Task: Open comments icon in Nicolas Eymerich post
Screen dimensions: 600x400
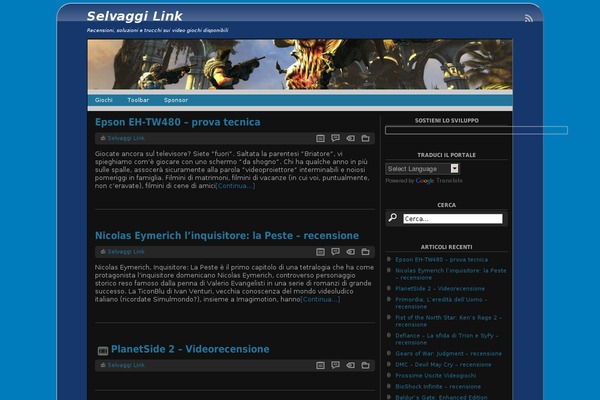Action: (x=335, y=251)
